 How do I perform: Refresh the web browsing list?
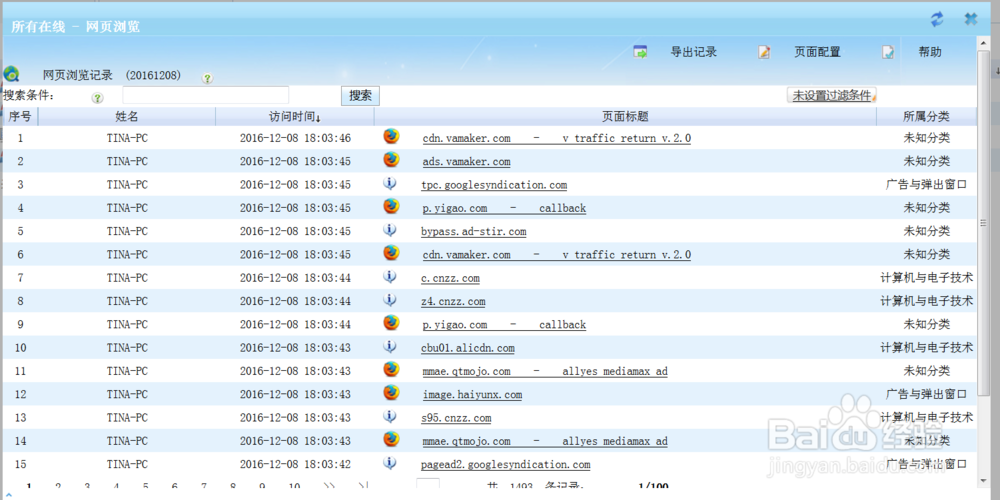937,19
